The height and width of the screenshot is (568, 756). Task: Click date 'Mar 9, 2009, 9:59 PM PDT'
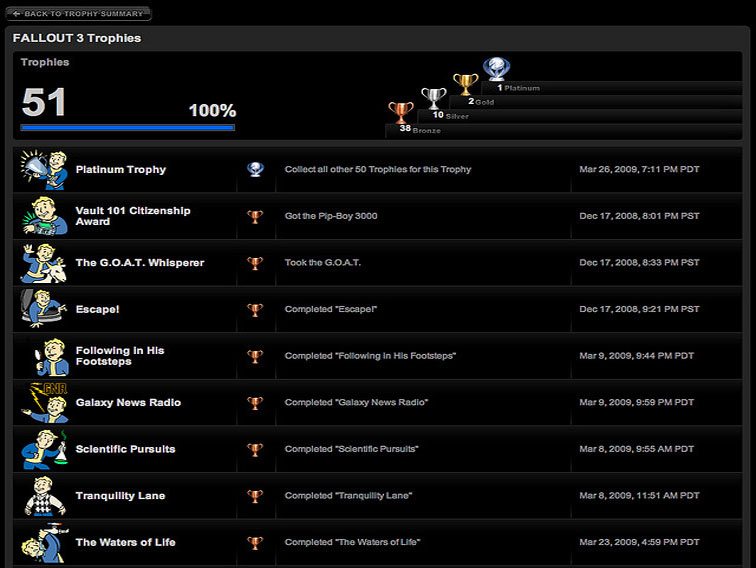pos(636,403)
